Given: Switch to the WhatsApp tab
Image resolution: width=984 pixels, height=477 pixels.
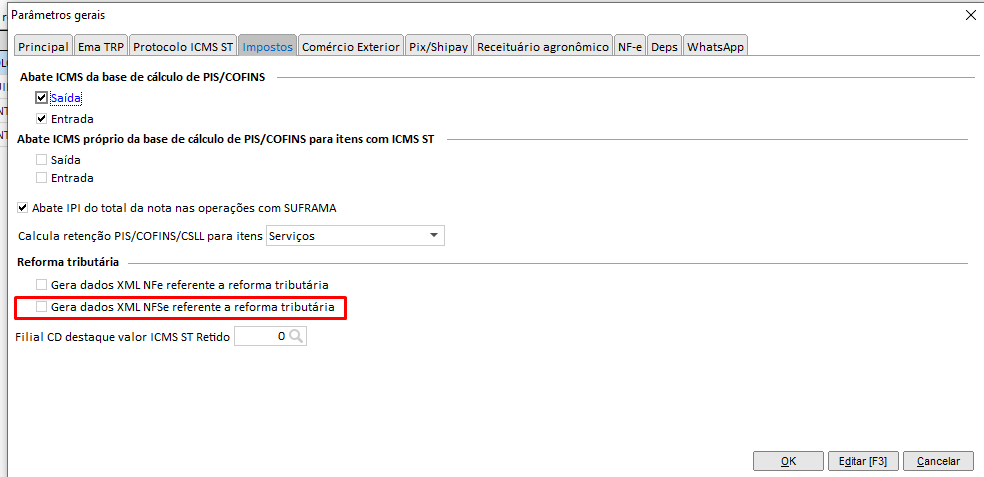Looking at the screenshot, I should point(715,46).
